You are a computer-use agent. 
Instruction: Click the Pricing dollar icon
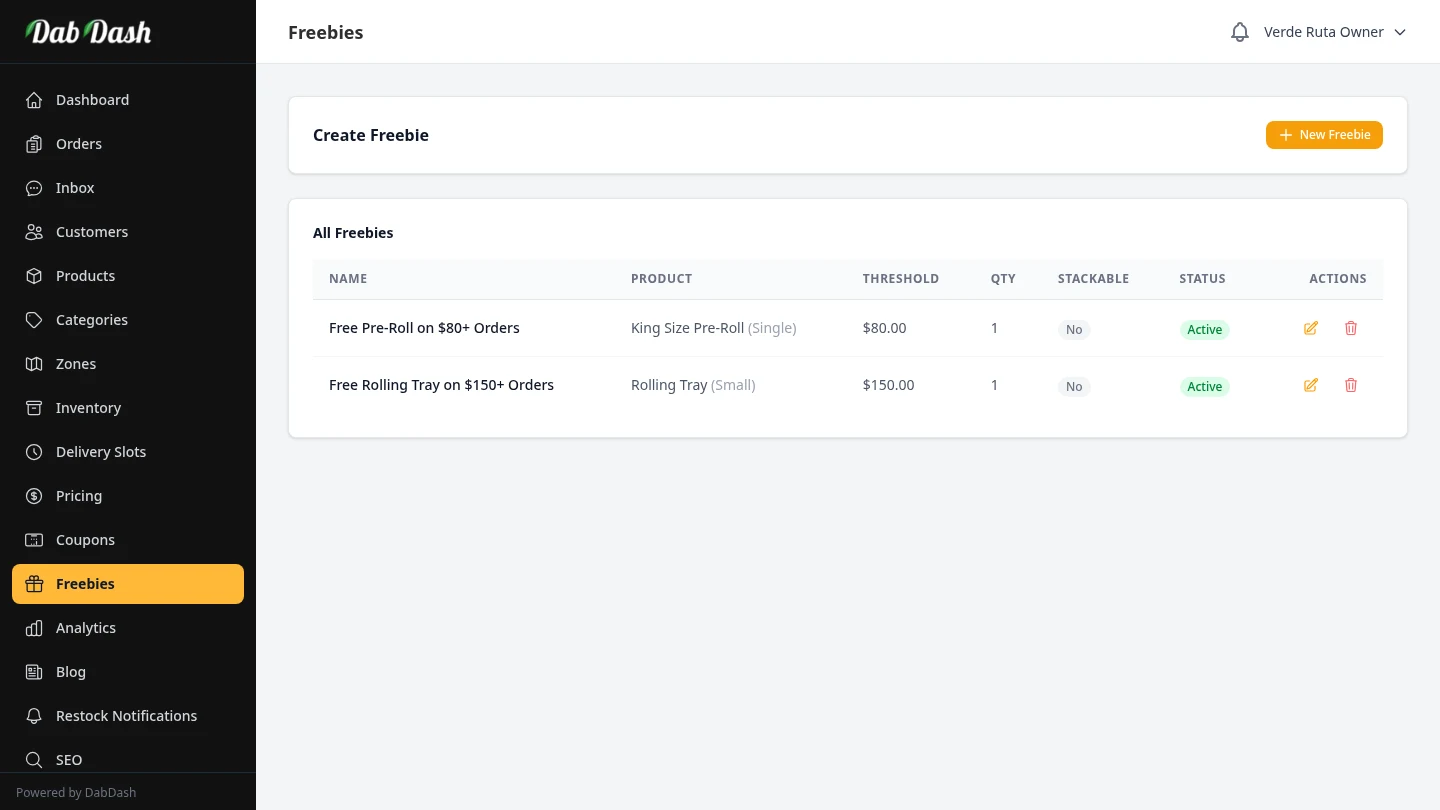point(34,496)
